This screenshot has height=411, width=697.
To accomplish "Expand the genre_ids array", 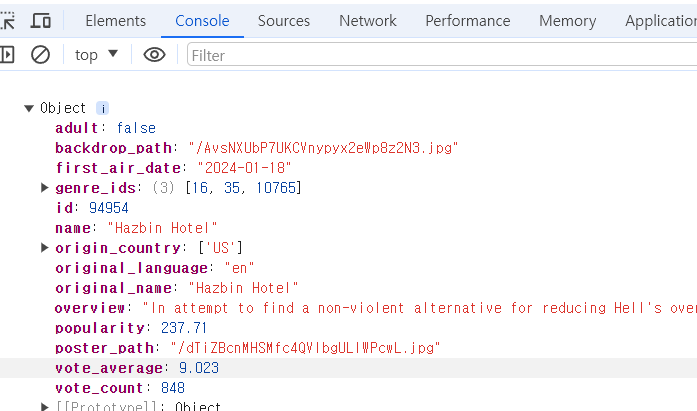I will coord(44,188).
